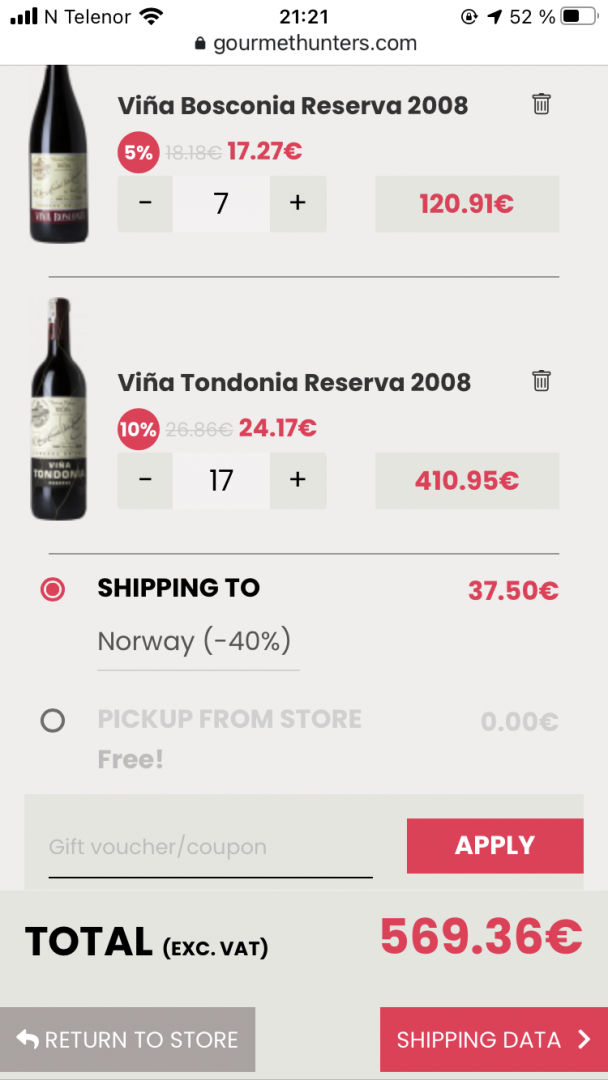
Task: Tap the Viña Bosconia bottle thumbnail
Action: pyautogui.click(x=58, y=155)
